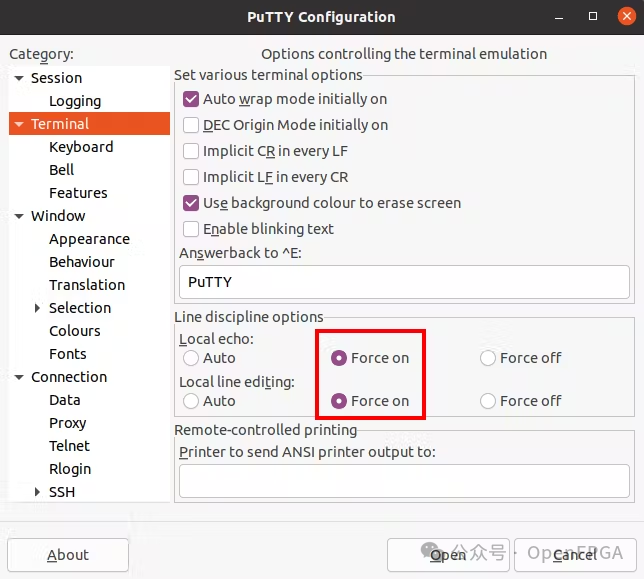Click the Answerback to ^E text field
Viewport: 644px width, 579px height.
(x=404, y=282)
